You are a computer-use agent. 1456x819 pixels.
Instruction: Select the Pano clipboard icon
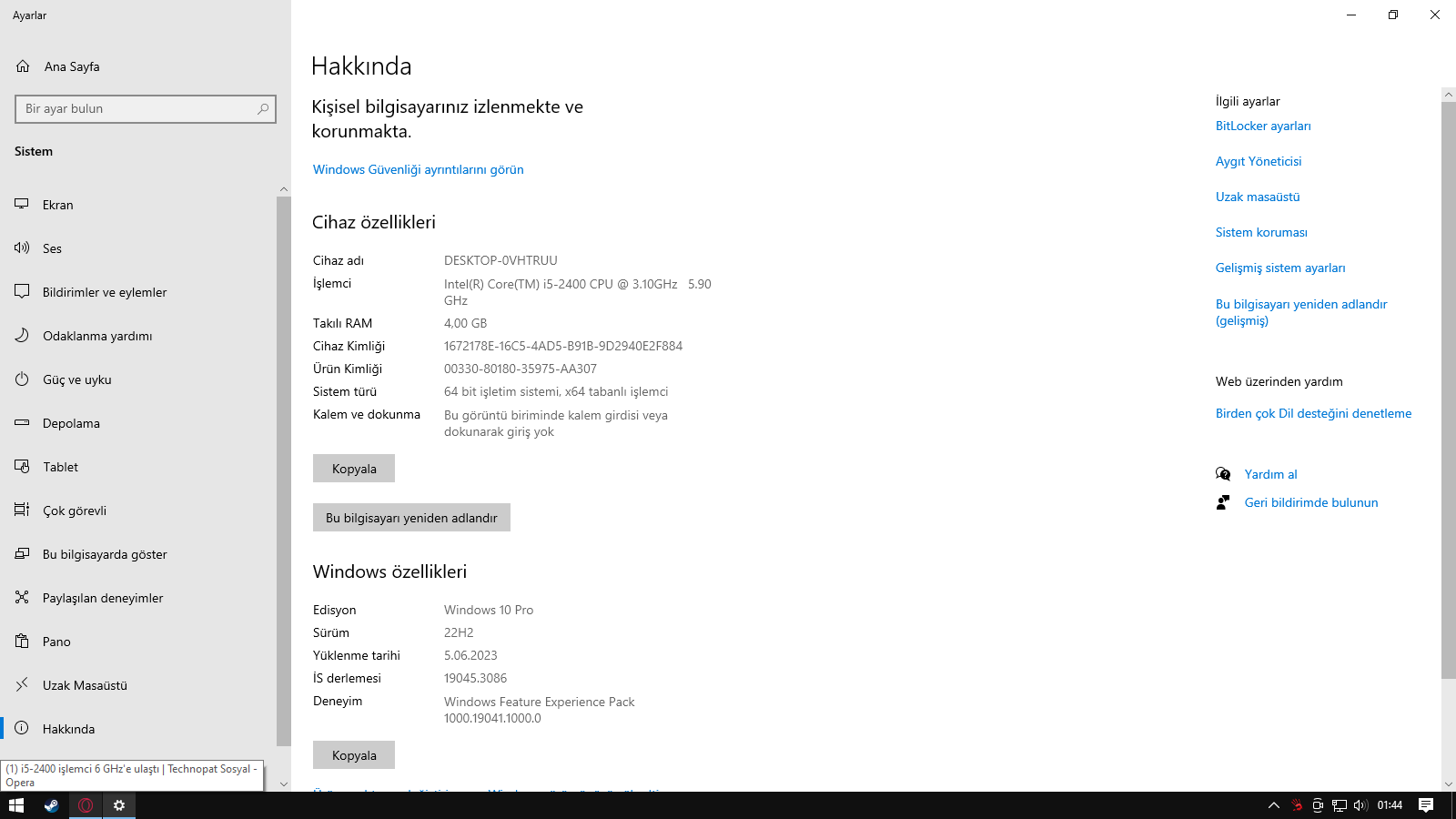pyautogui.click(x=22, y=642)
